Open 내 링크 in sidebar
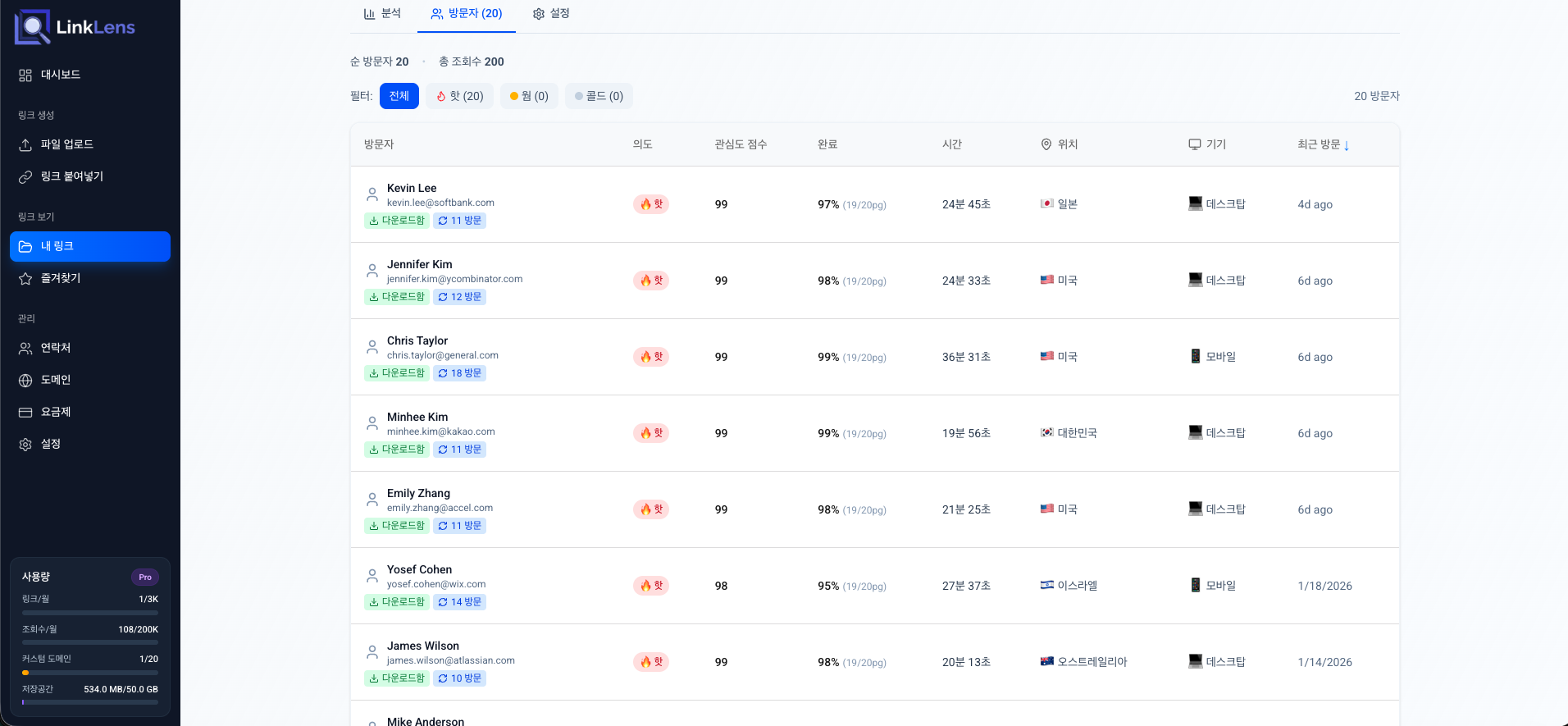The image size is (1568, 726). click(90, 246)
